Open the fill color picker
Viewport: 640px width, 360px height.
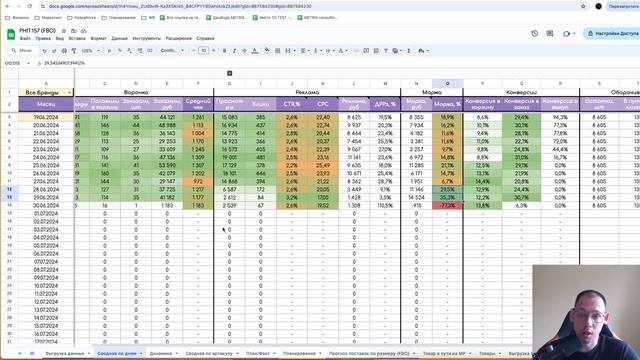click(x=267, y=51)
